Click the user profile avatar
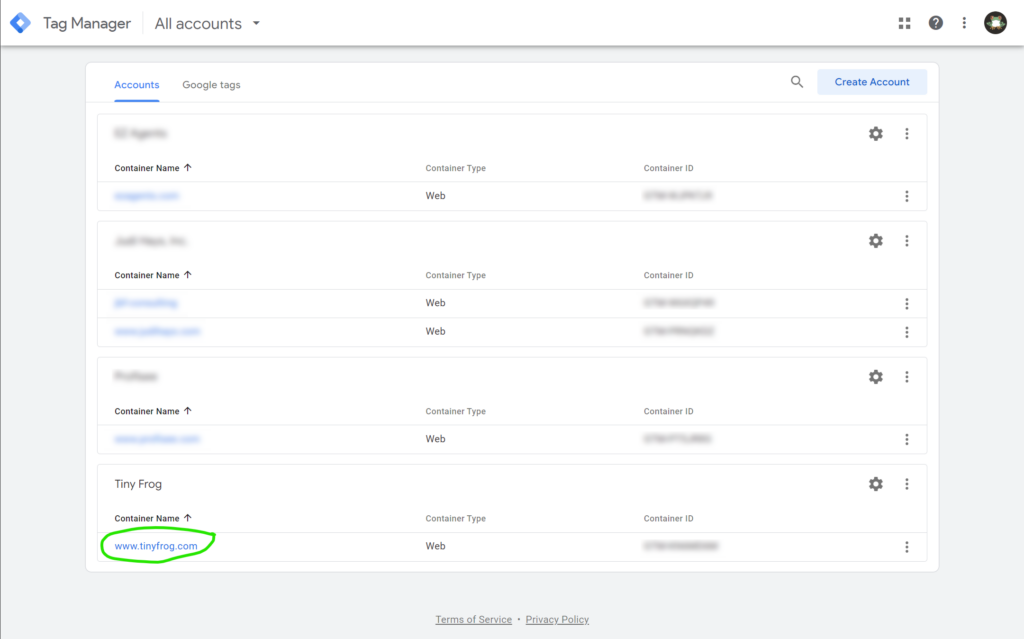This screenshot has width=1024, height=639. pyautogui.click(x=995, y=23)
